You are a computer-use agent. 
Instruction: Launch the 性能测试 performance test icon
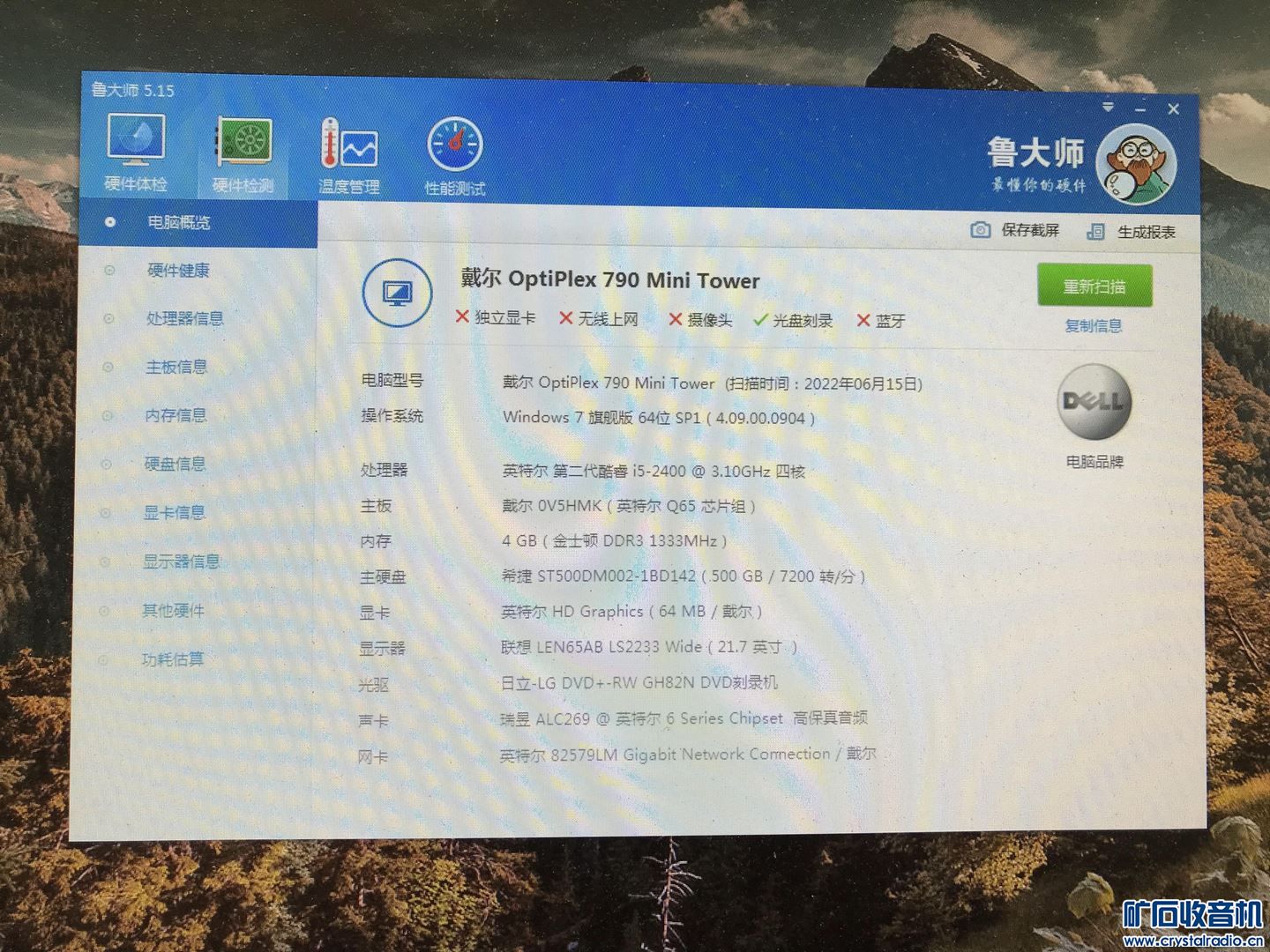click(x=455, y=157)
